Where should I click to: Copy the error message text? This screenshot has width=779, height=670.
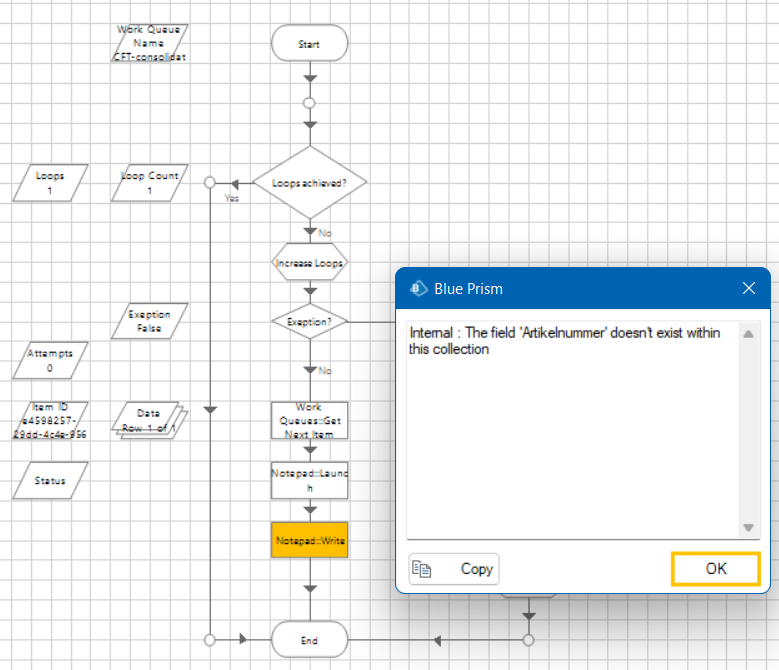[x=454, y=569]
